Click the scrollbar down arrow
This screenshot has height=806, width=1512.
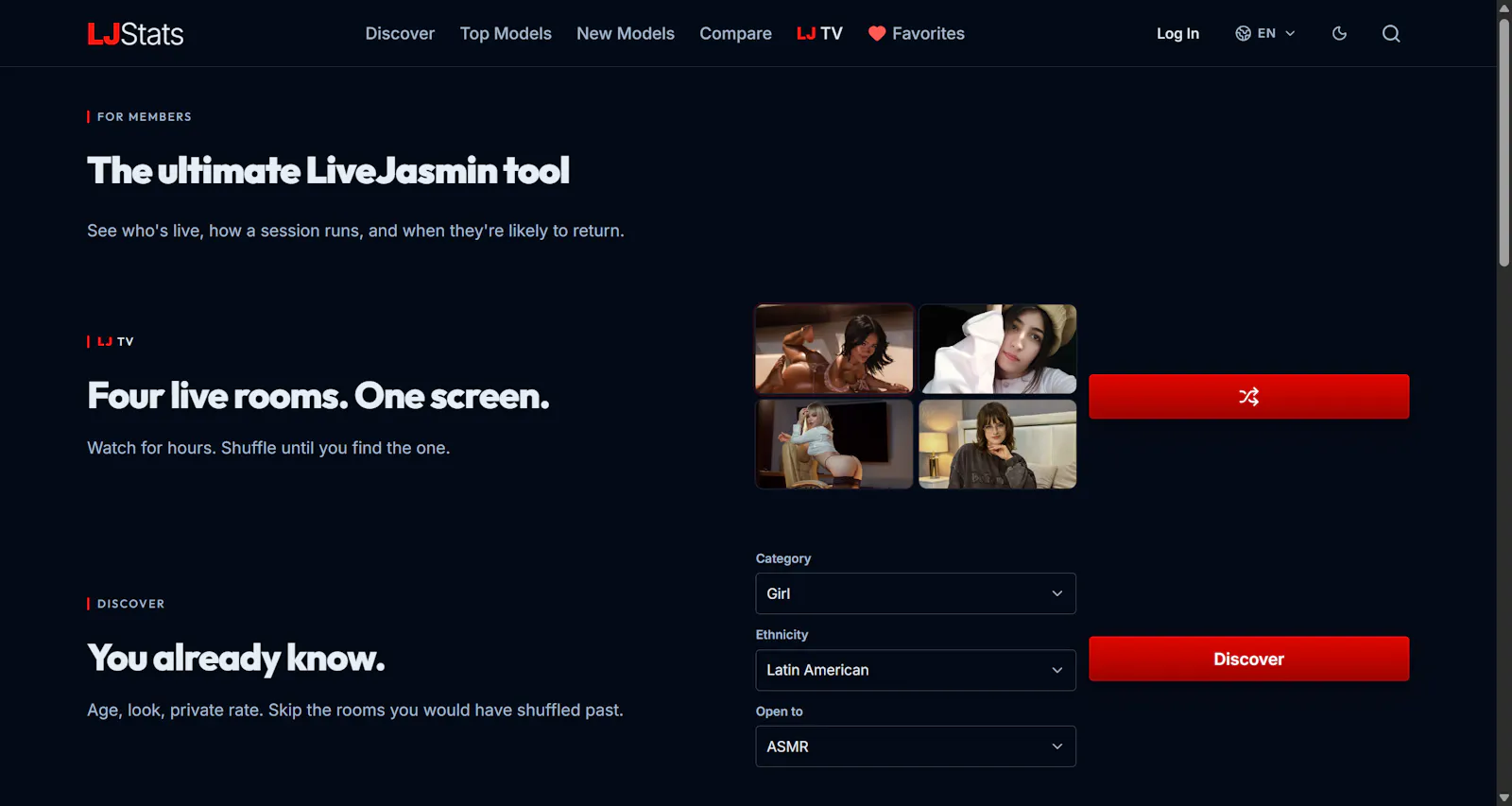(1503, 798)
